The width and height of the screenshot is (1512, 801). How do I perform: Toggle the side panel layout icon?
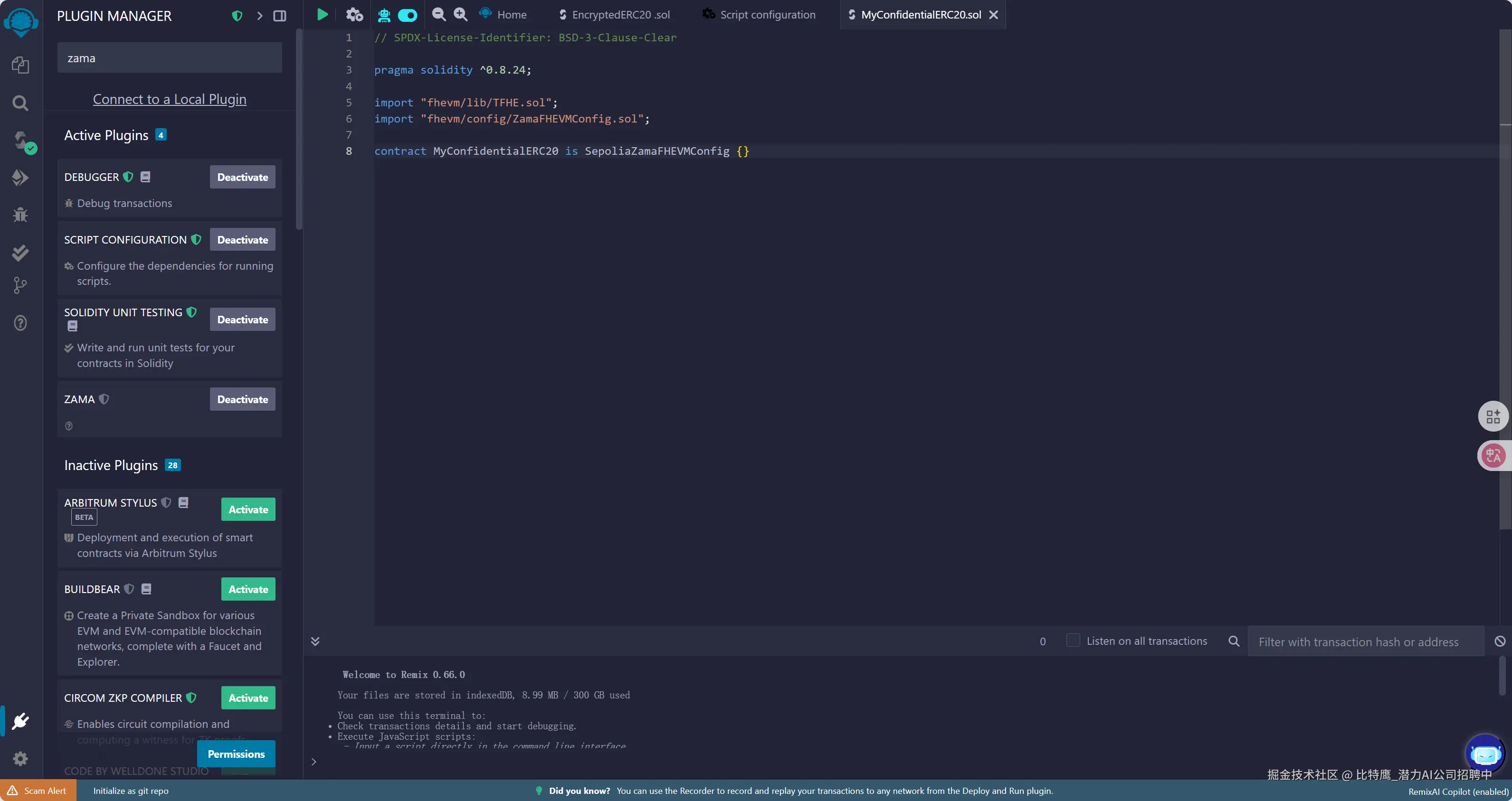click(280, 16)
